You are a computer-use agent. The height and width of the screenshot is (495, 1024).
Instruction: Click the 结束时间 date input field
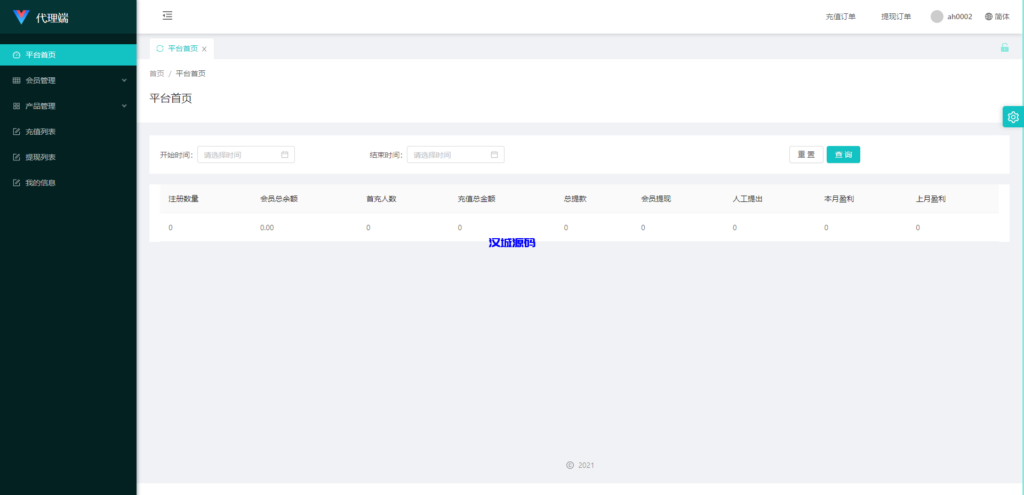pos(456,155)
